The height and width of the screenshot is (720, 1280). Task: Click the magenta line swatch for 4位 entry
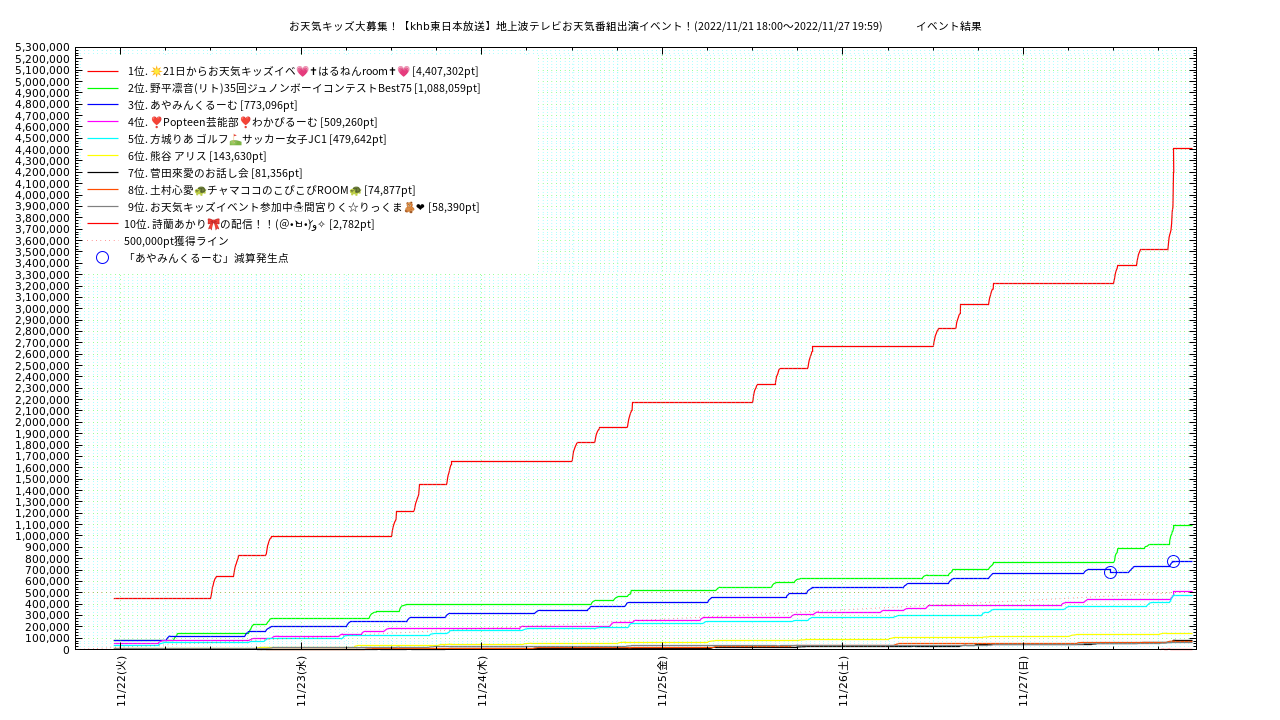(x=103, y=122)
